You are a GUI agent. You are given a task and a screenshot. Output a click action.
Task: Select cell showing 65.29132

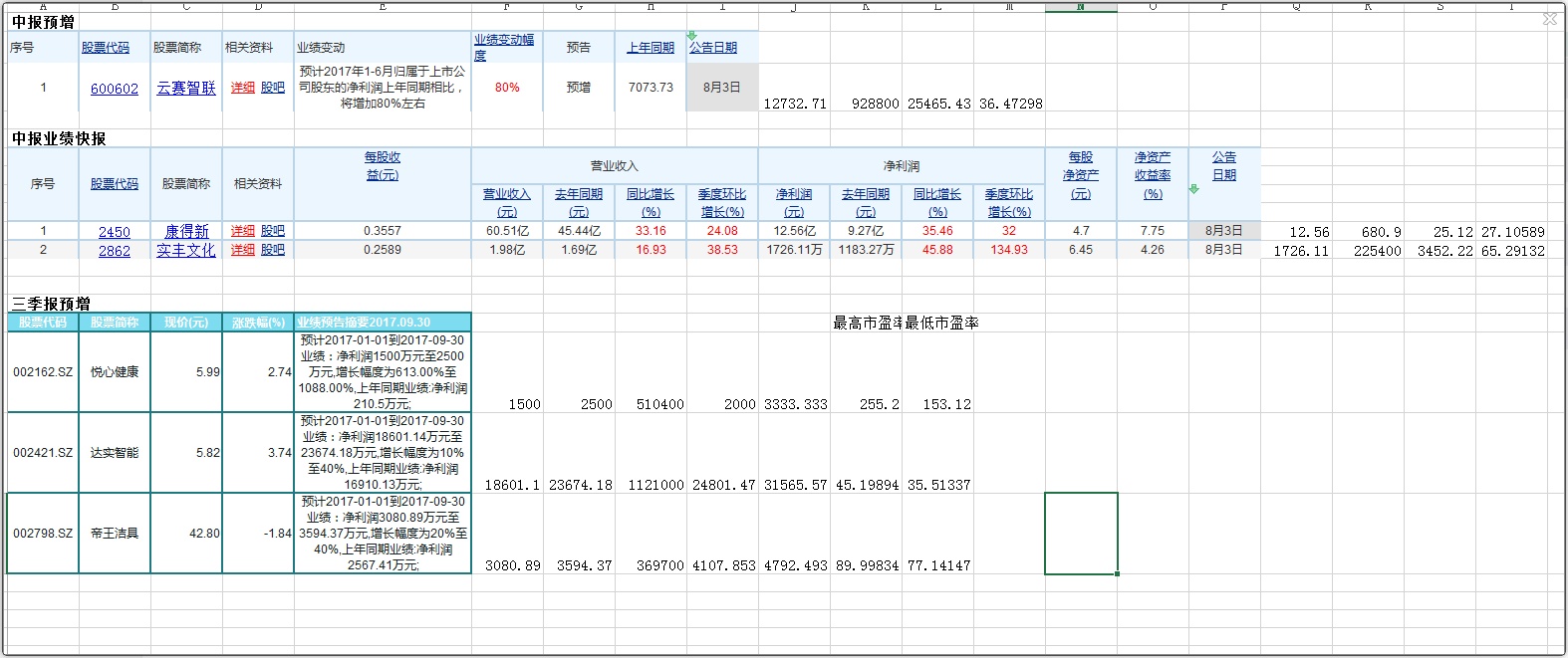[x=1511, y=250]
